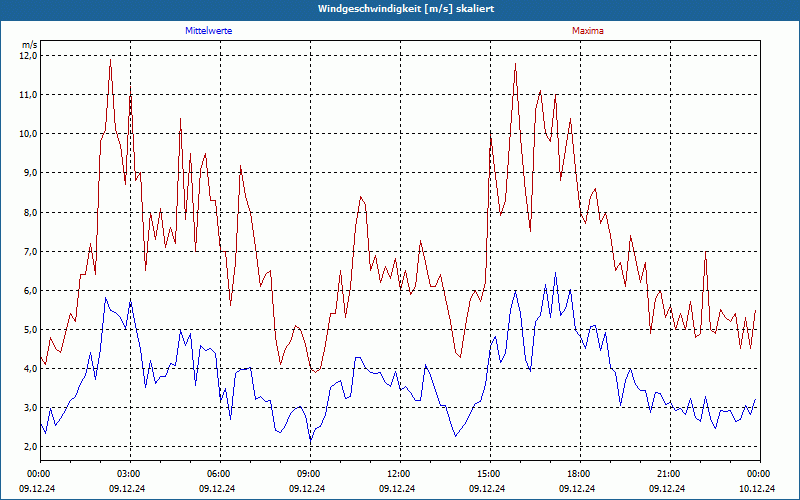Click the 10.12.24 date label
The image size is (800, 500).
[757, 488]
